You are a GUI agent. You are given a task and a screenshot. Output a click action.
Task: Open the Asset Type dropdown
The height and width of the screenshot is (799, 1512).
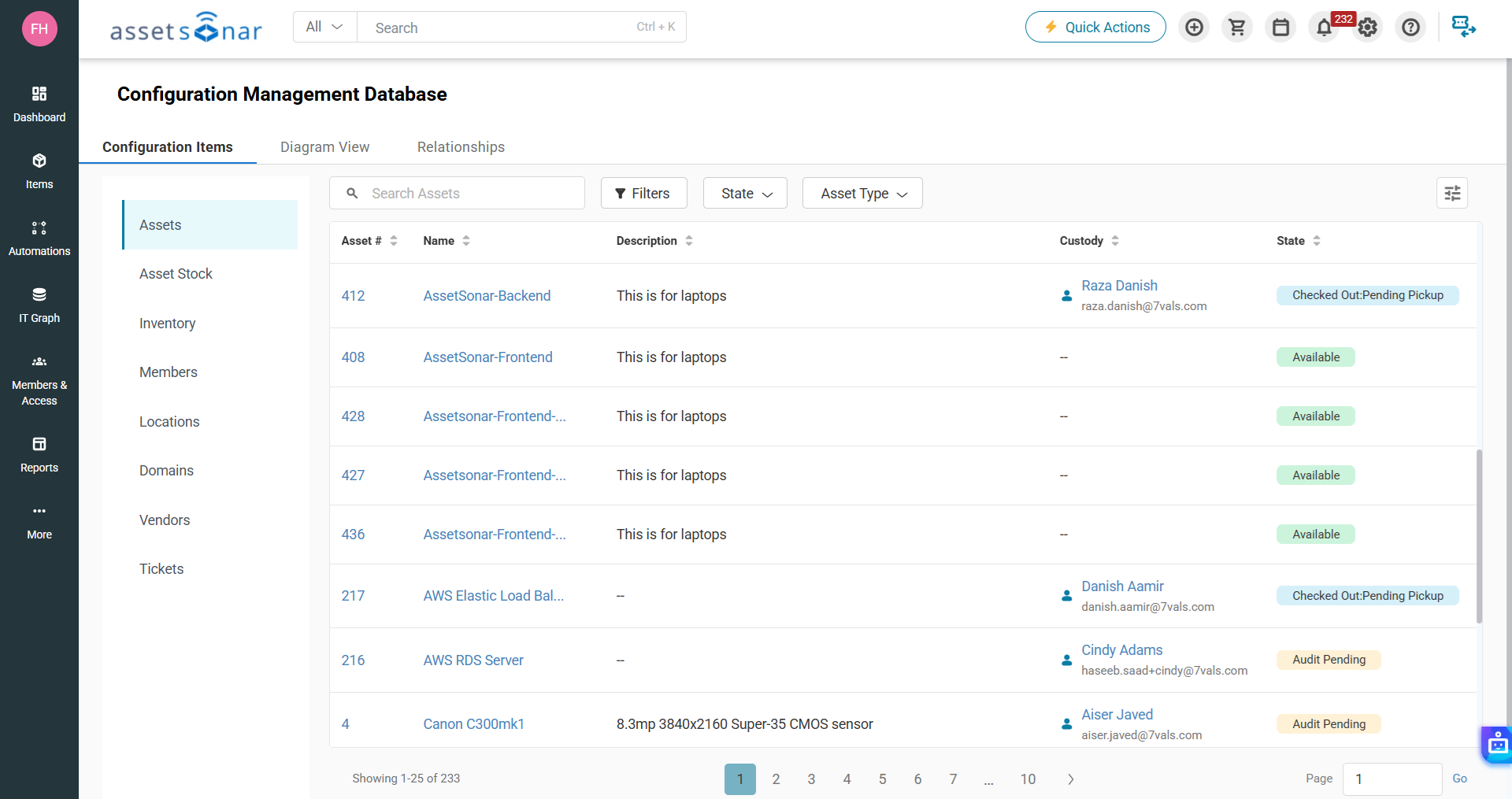point(862,193)
